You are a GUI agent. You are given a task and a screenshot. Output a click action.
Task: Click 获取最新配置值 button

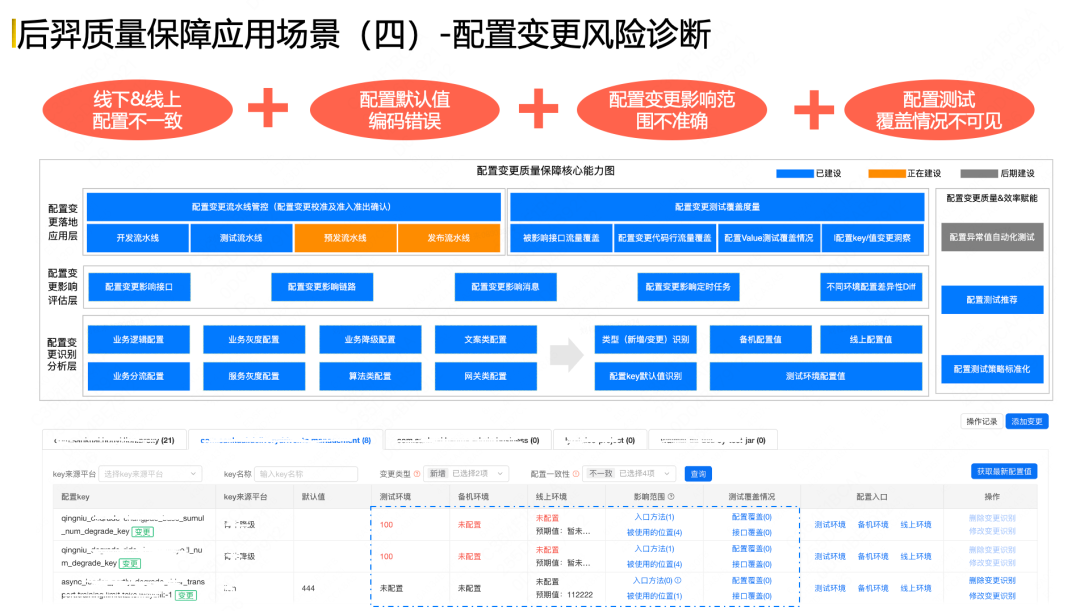click(1004, 471)
